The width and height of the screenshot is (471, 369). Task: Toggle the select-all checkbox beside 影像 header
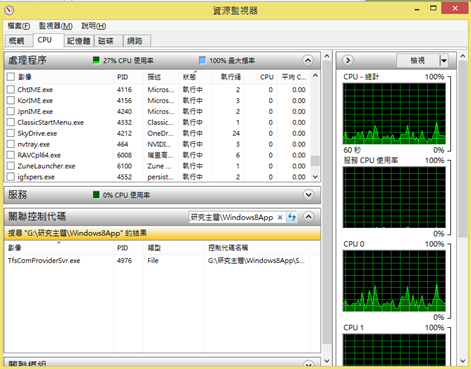point(11,77)
